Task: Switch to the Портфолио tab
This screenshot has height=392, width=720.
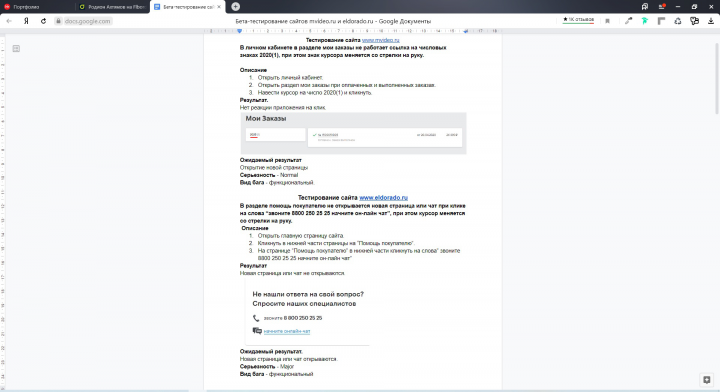Action: 37,7
